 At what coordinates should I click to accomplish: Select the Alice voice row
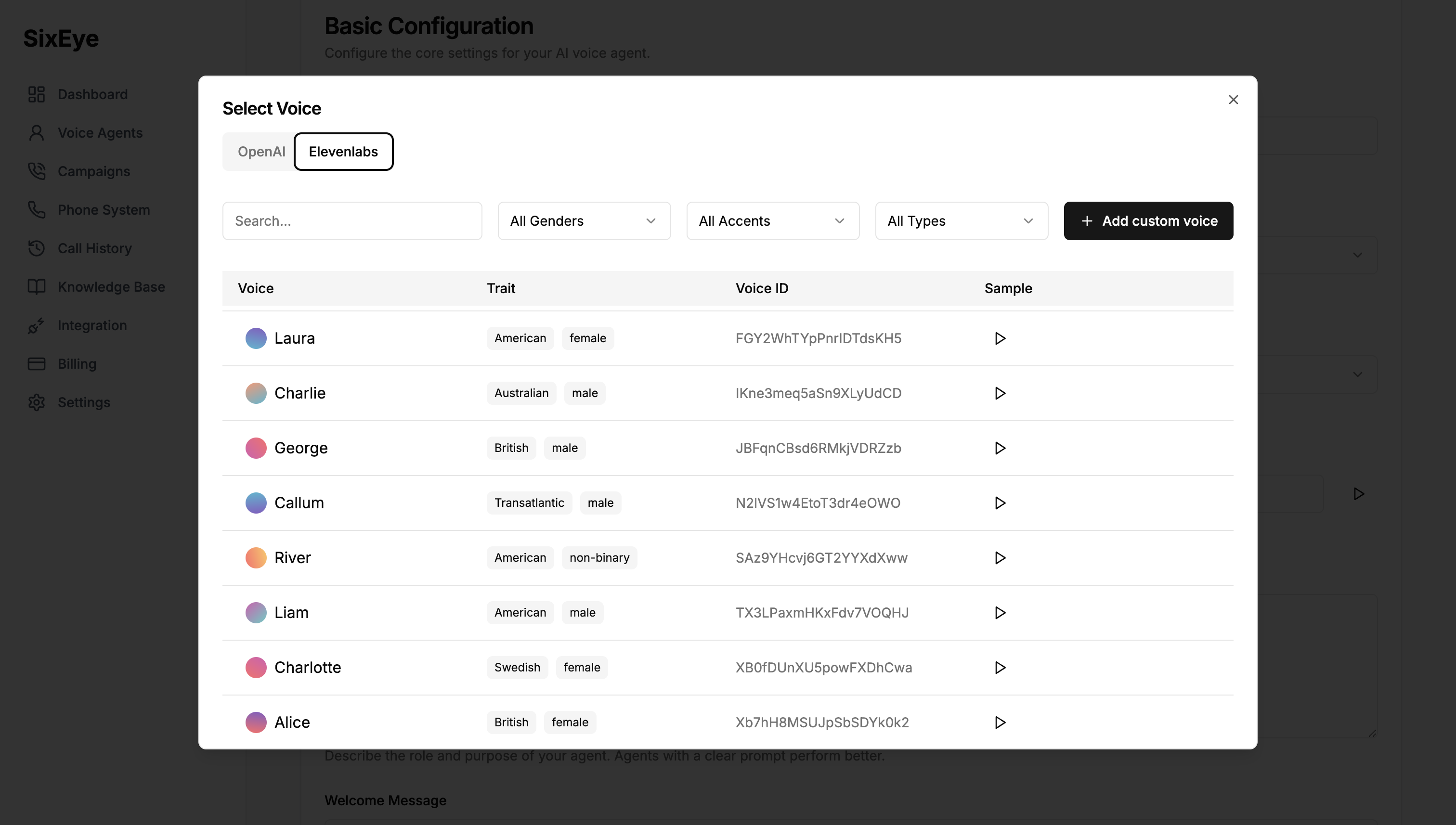pyautogui.click(x=292, y=722)
